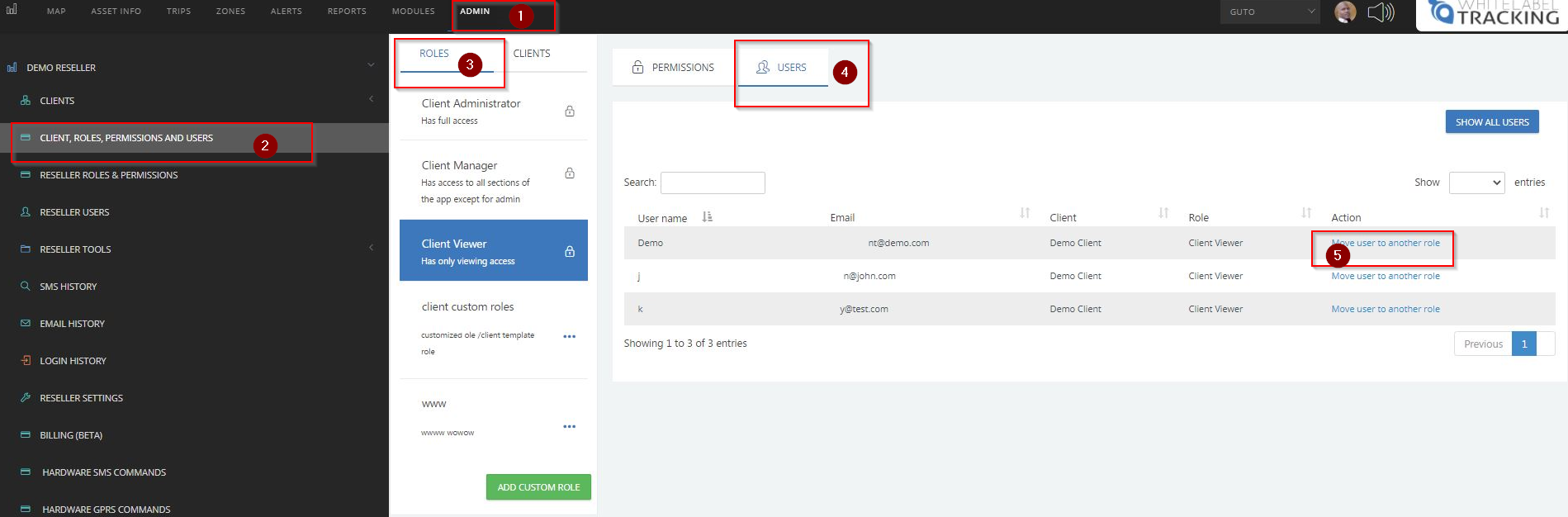The width and height of the screenshot is (1568, 517).
Task: Select the Client Viewer role
Action: [494, 250]
